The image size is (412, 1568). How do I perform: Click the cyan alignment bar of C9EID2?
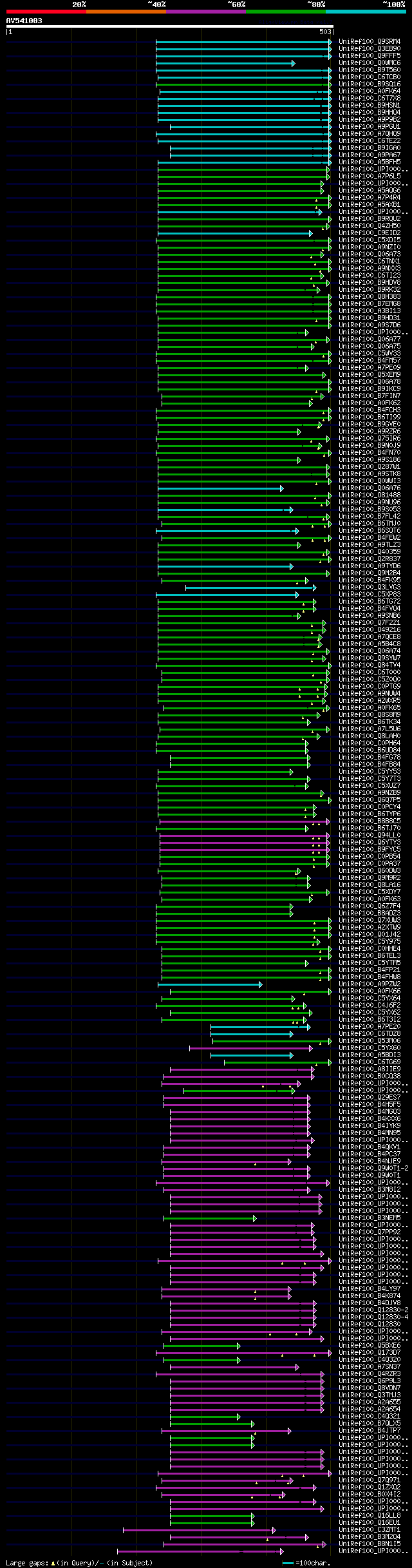coord(235,233)
